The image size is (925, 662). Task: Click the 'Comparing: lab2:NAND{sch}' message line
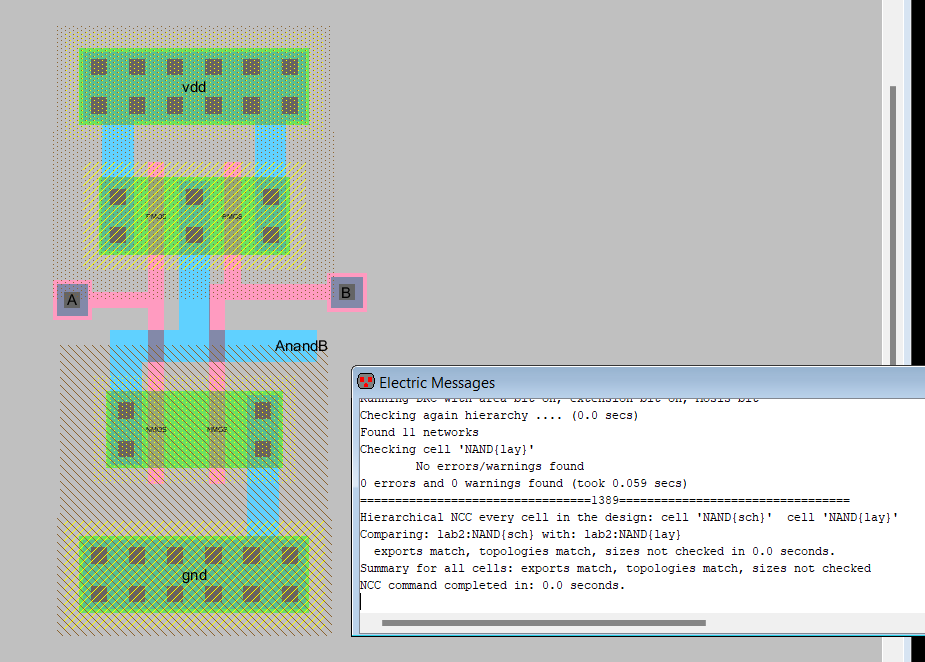point(520,535)
